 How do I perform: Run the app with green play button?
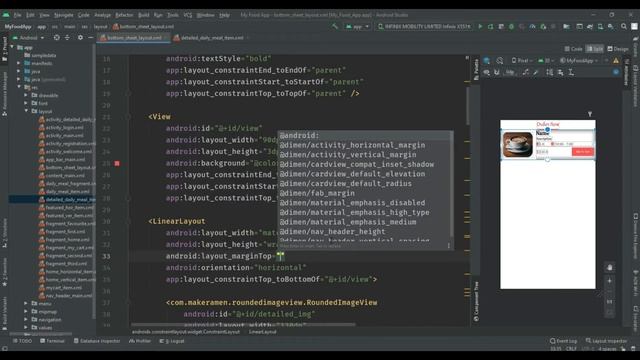(480, 27)
